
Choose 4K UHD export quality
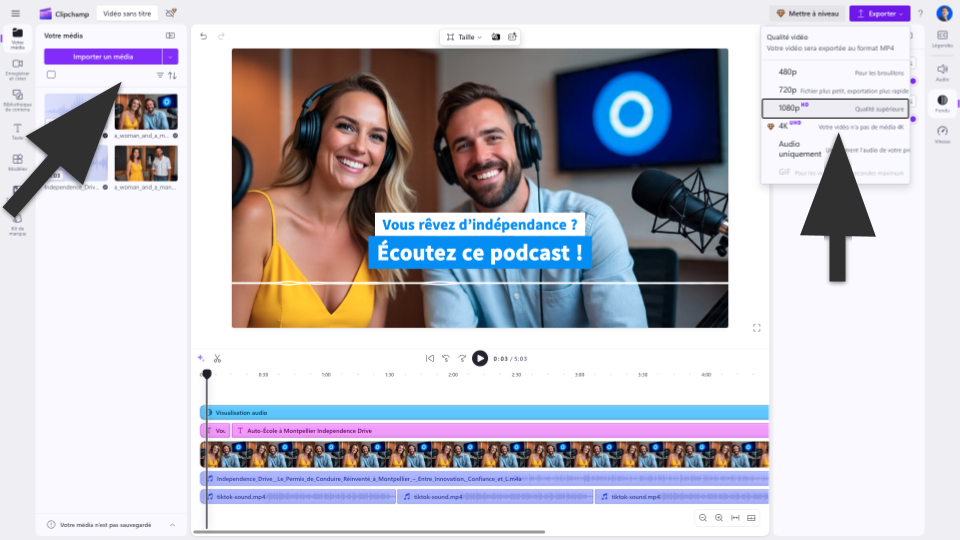pos(835,126)
